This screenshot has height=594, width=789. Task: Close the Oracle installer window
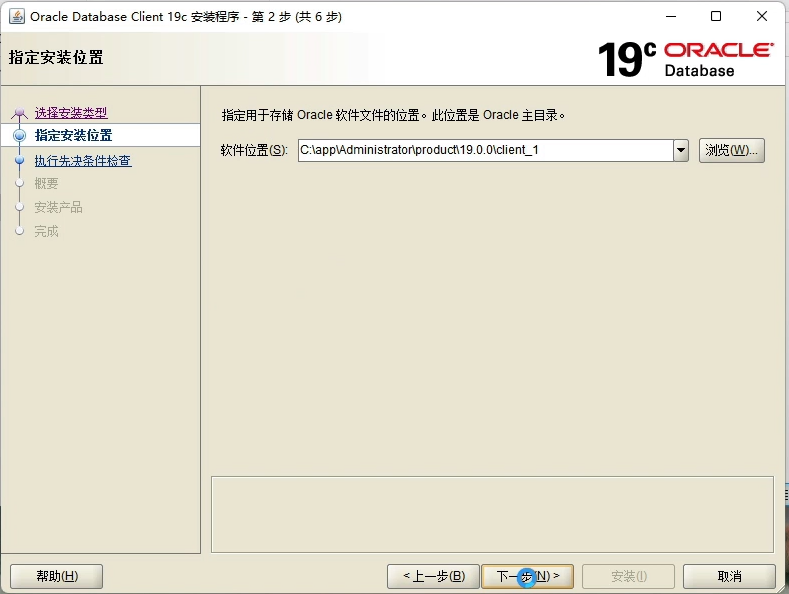(762, 17)
